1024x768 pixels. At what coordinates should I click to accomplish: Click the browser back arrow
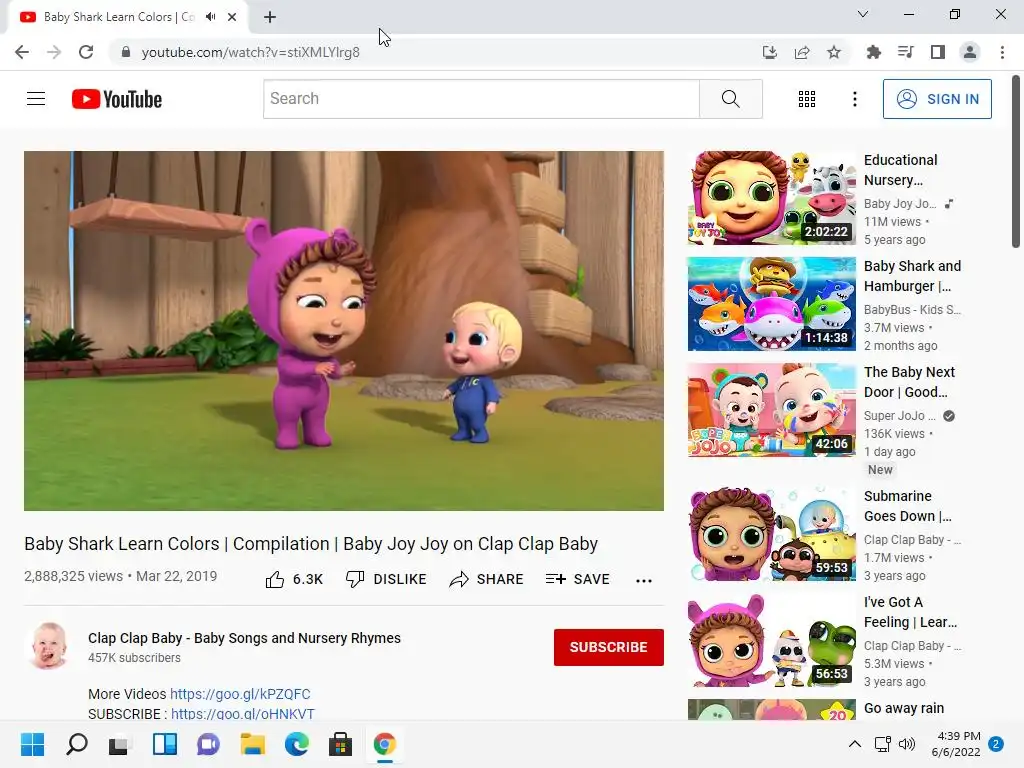click(x=22, y=52)
